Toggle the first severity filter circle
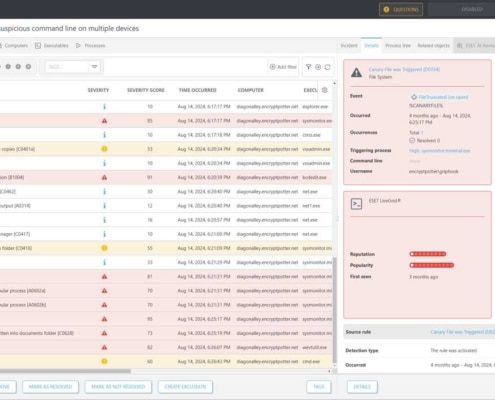 point(8,67)
